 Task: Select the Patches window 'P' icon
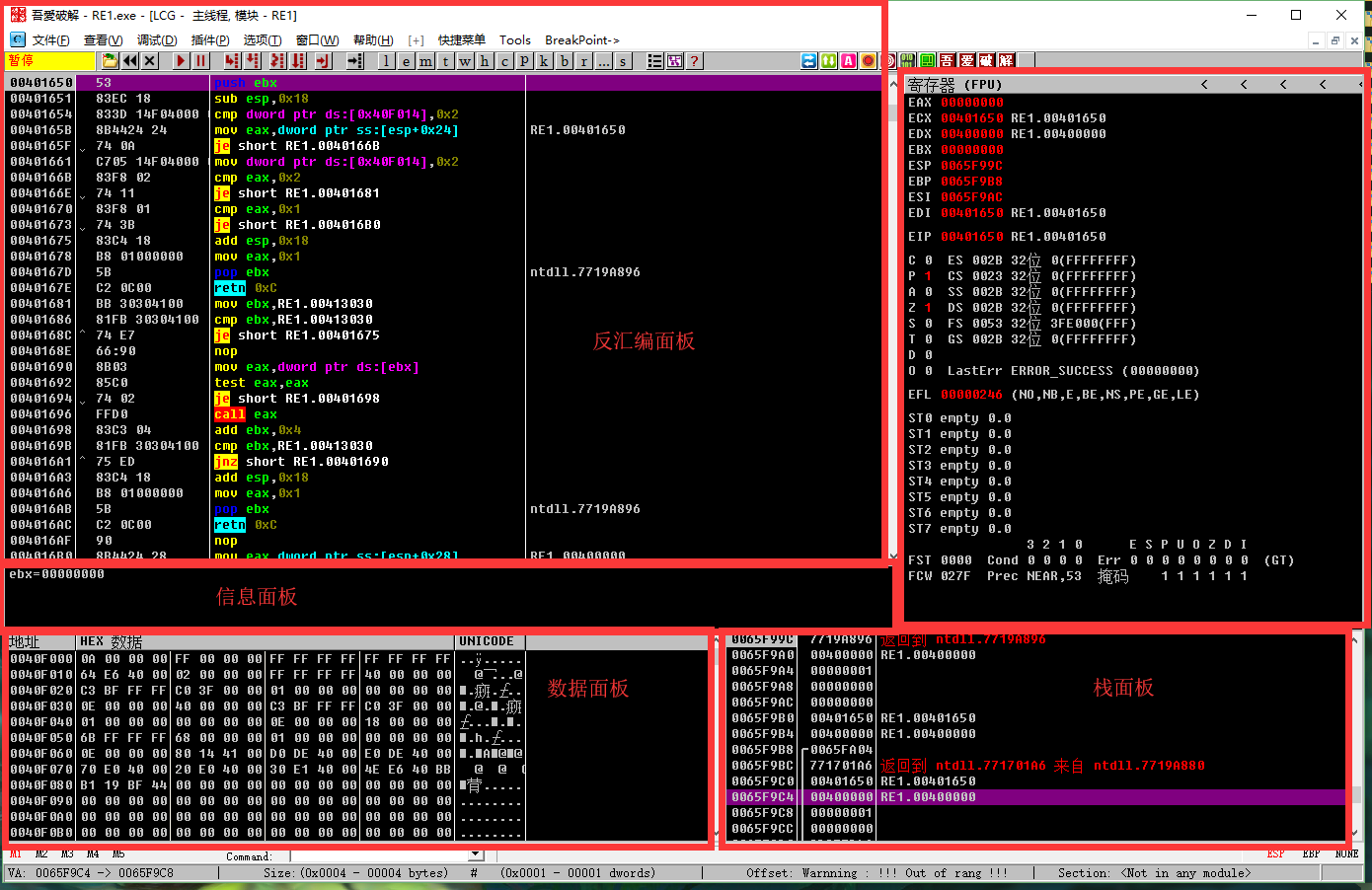coord(525,61)
